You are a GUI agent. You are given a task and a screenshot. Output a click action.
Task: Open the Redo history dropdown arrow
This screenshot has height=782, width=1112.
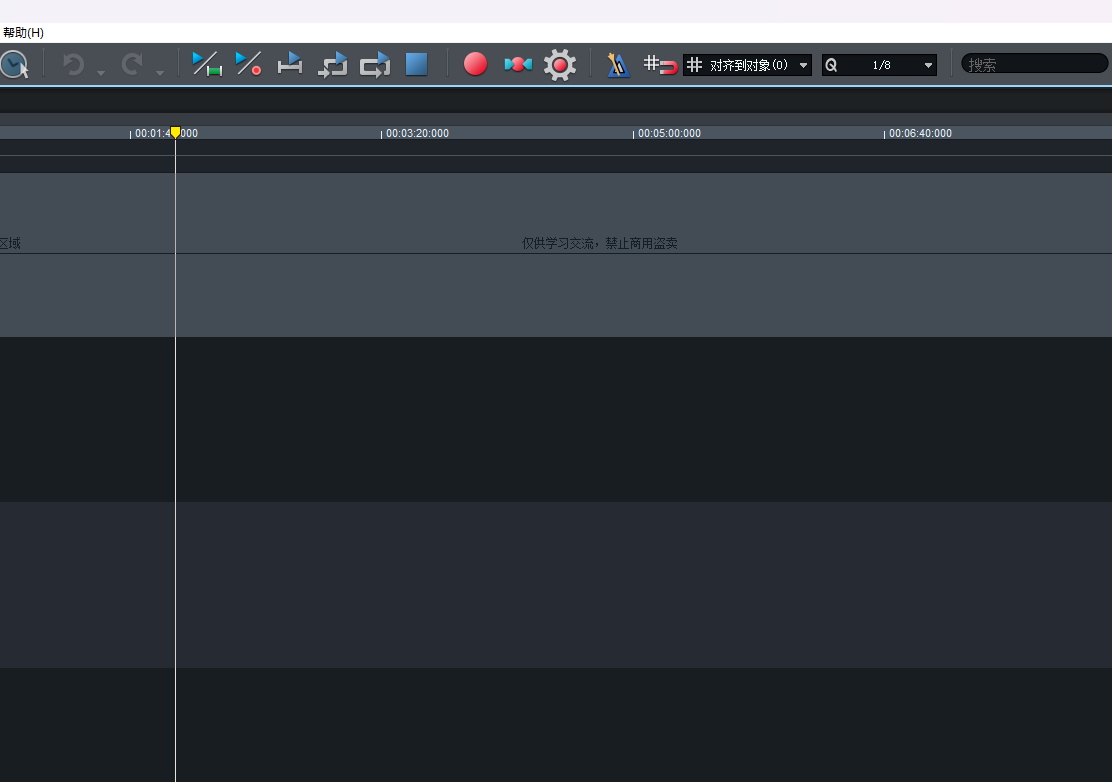pyautogui.click(x=160, y=73)
